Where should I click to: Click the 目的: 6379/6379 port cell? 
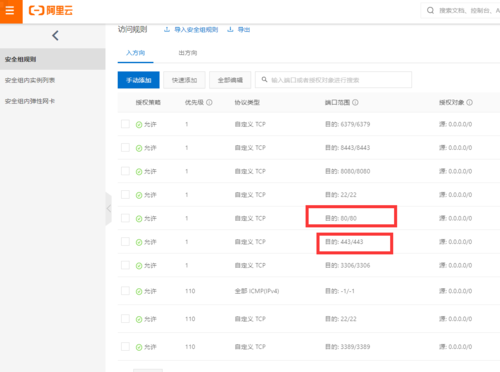tap(348, 124)
